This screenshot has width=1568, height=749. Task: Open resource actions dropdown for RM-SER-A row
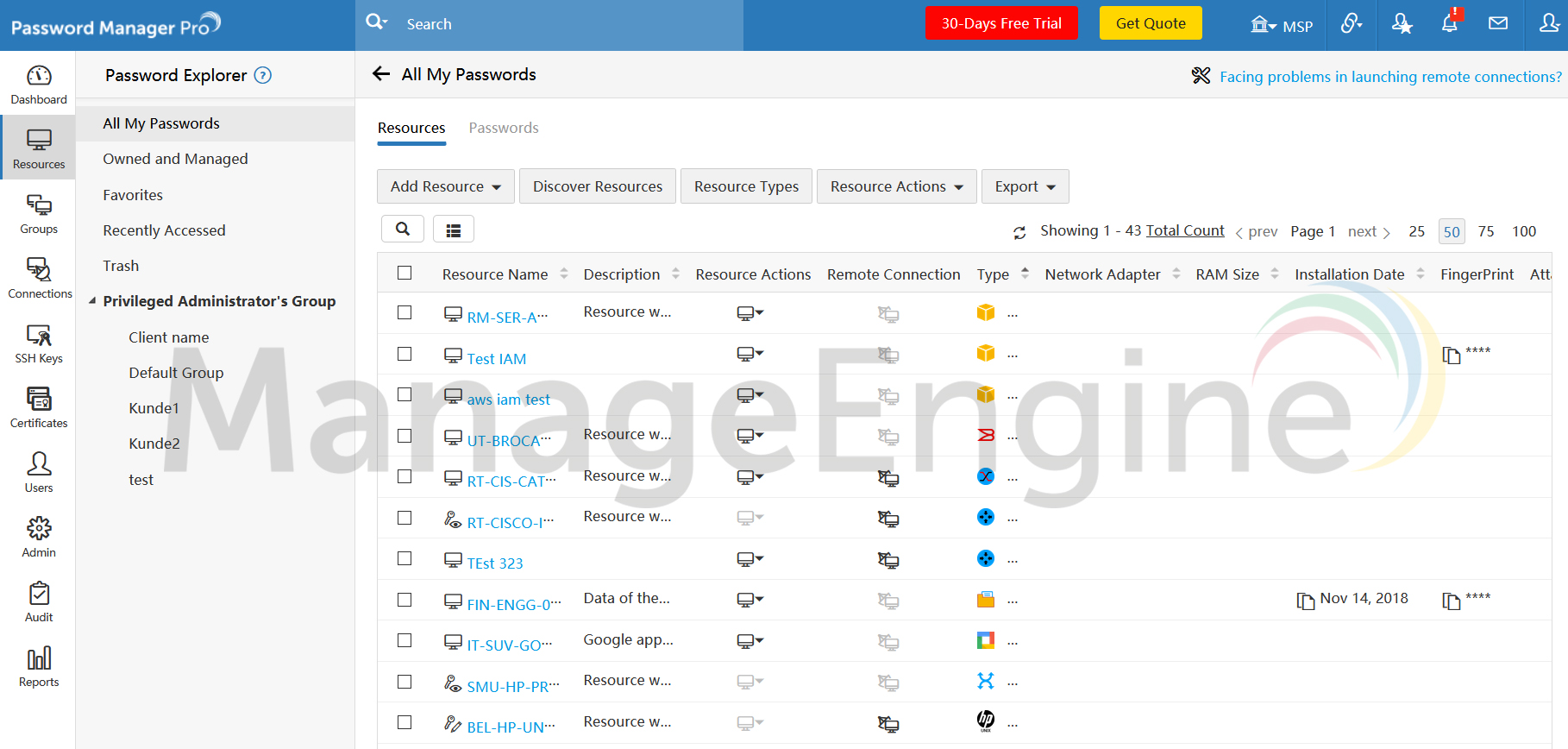click(750, 312)
